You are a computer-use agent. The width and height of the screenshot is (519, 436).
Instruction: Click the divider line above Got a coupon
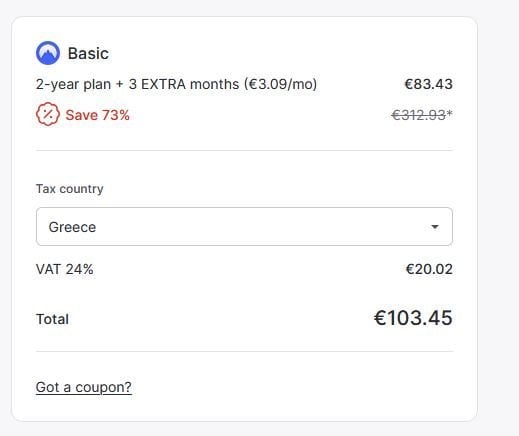tap(244, 351)
